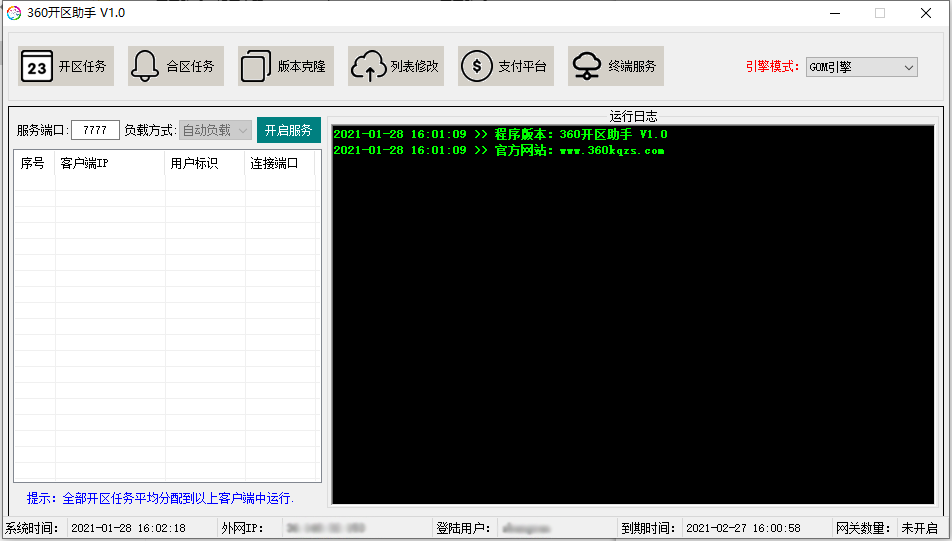Open the 列表修改 cloud upload toolbar button
This screenshot has width=952, height=541.
[x=395, y=66]
